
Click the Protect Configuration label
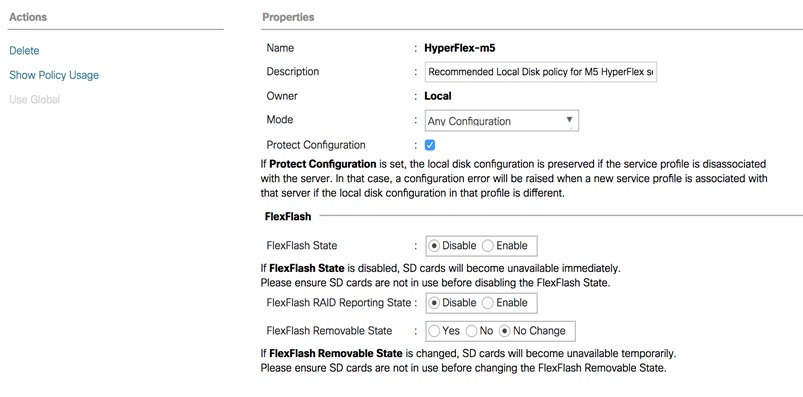(316, 145)
